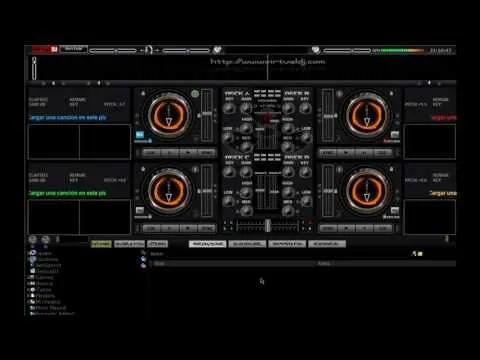Image resolution: width=480 pixels, height=360 pixels.
Task: Toggle the small square button beside Deck D jog wheel
Action: [x=395, y=210]
